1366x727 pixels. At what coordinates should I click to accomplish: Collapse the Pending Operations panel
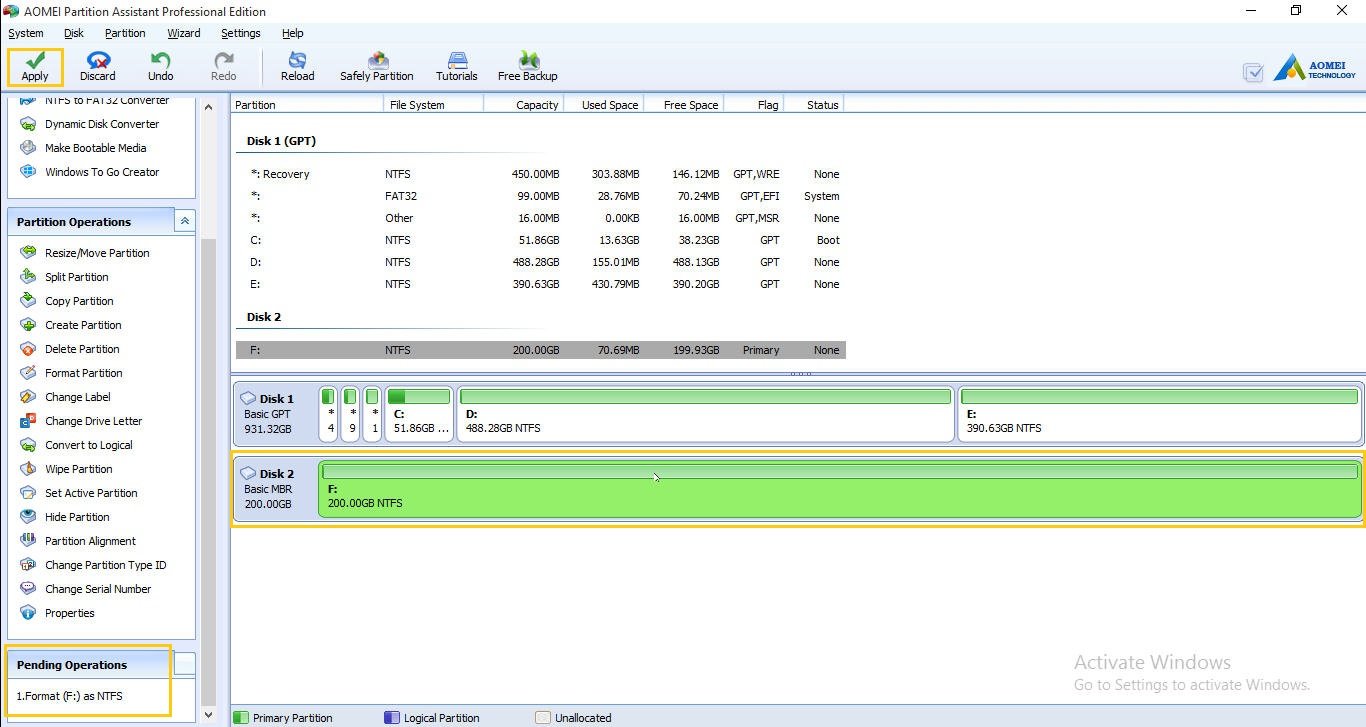[x=184, y=664]
